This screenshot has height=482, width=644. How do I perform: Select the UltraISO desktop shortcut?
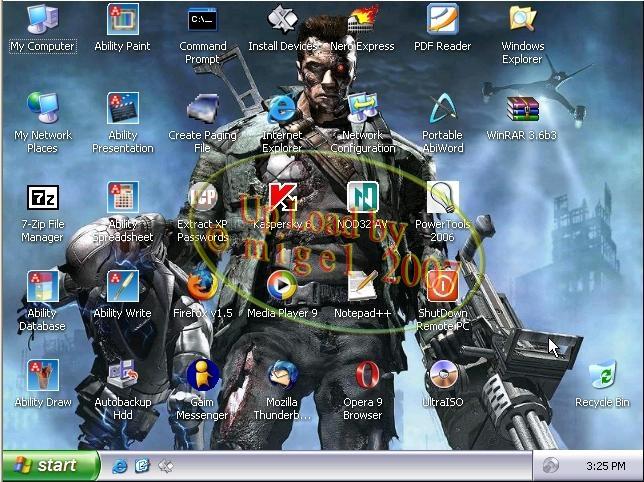coord(442,377)
